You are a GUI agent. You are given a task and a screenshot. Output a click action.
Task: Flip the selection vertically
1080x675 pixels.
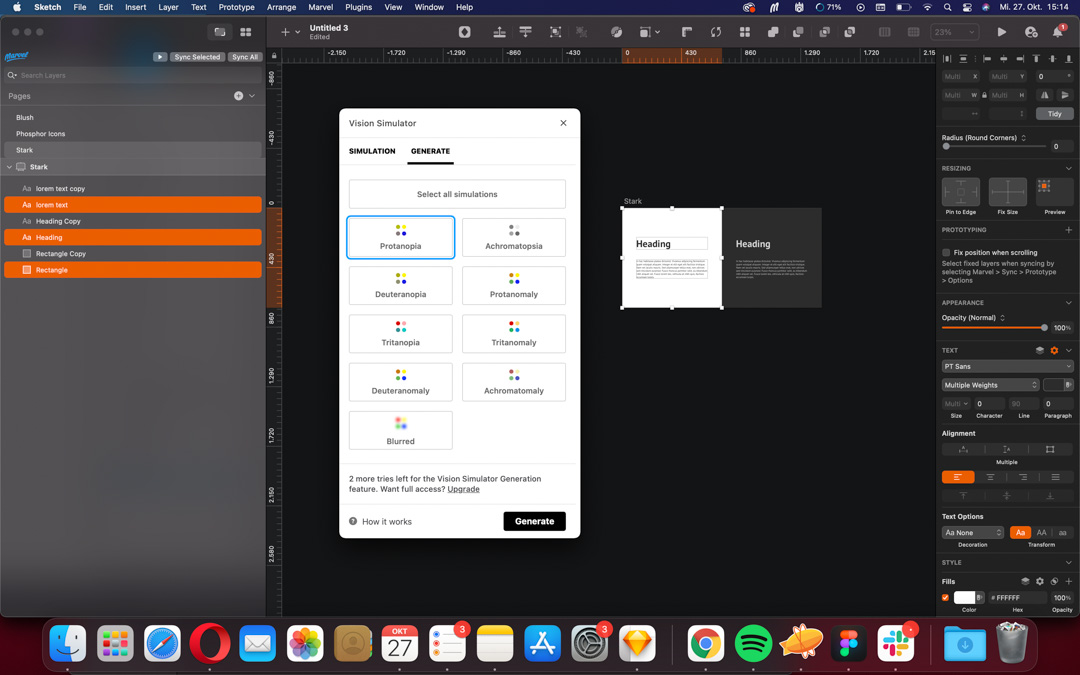[1065, 95]
